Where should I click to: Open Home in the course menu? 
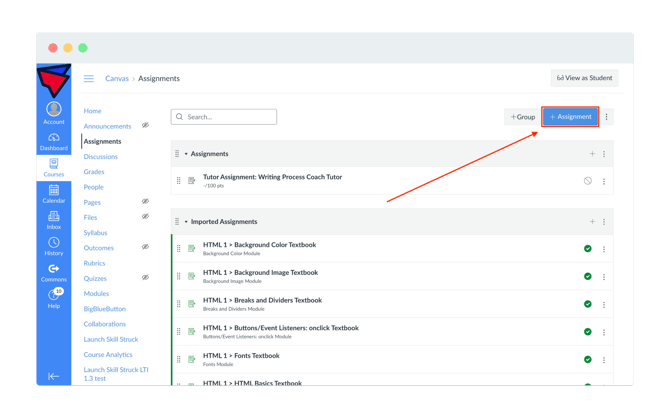click(x=92, y=111)
